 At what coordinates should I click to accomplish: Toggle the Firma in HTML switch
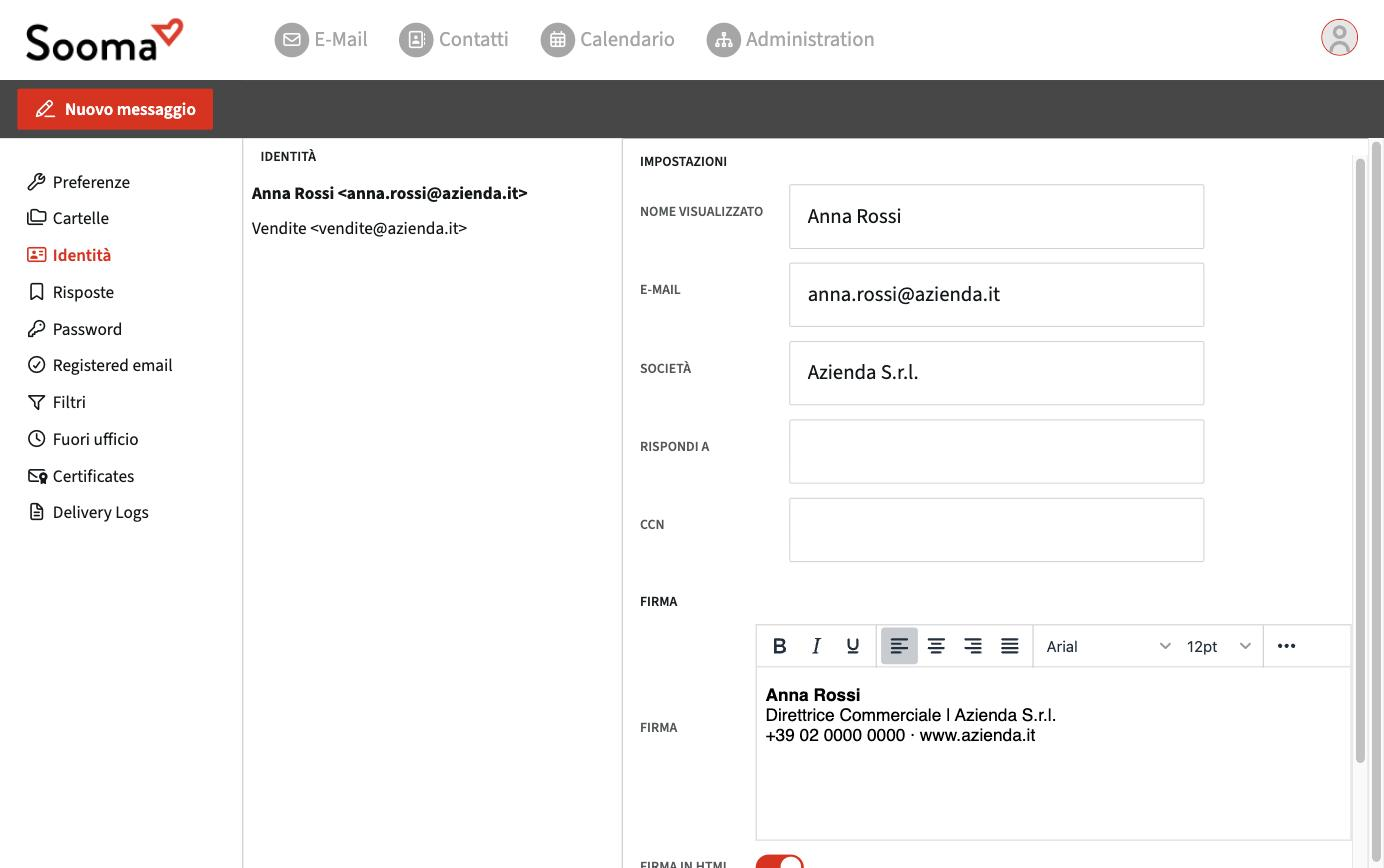(780, 864)
